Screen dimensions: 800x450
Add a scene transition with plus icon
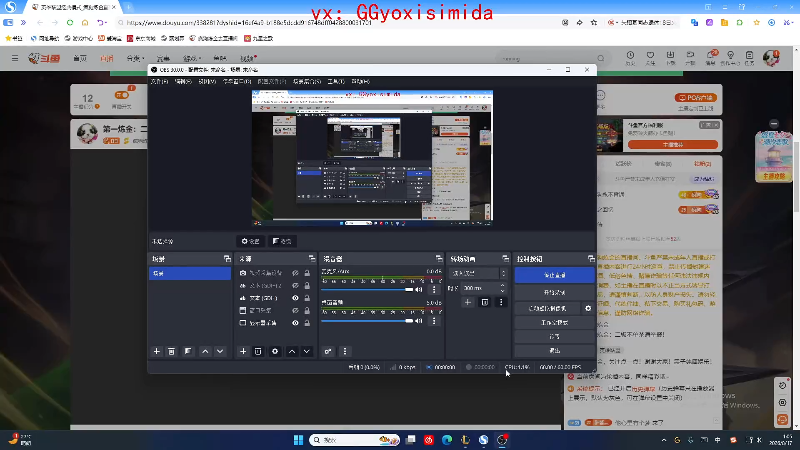[468, 303]
